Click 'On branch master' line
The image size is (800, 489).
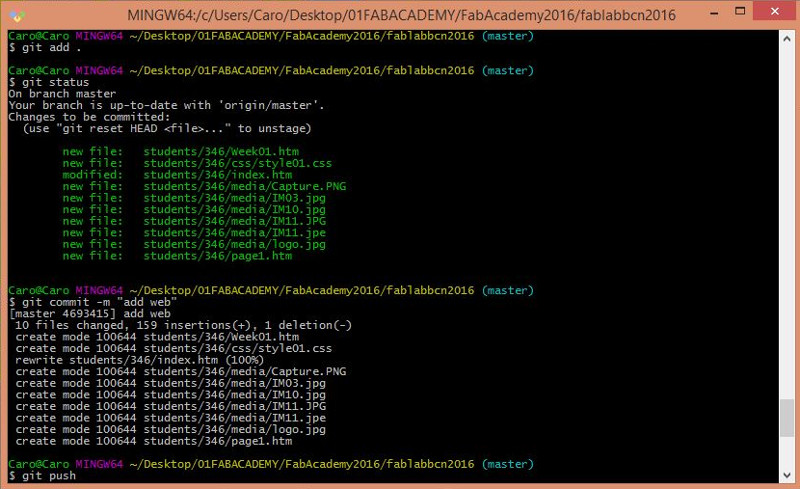pos(62,94)
